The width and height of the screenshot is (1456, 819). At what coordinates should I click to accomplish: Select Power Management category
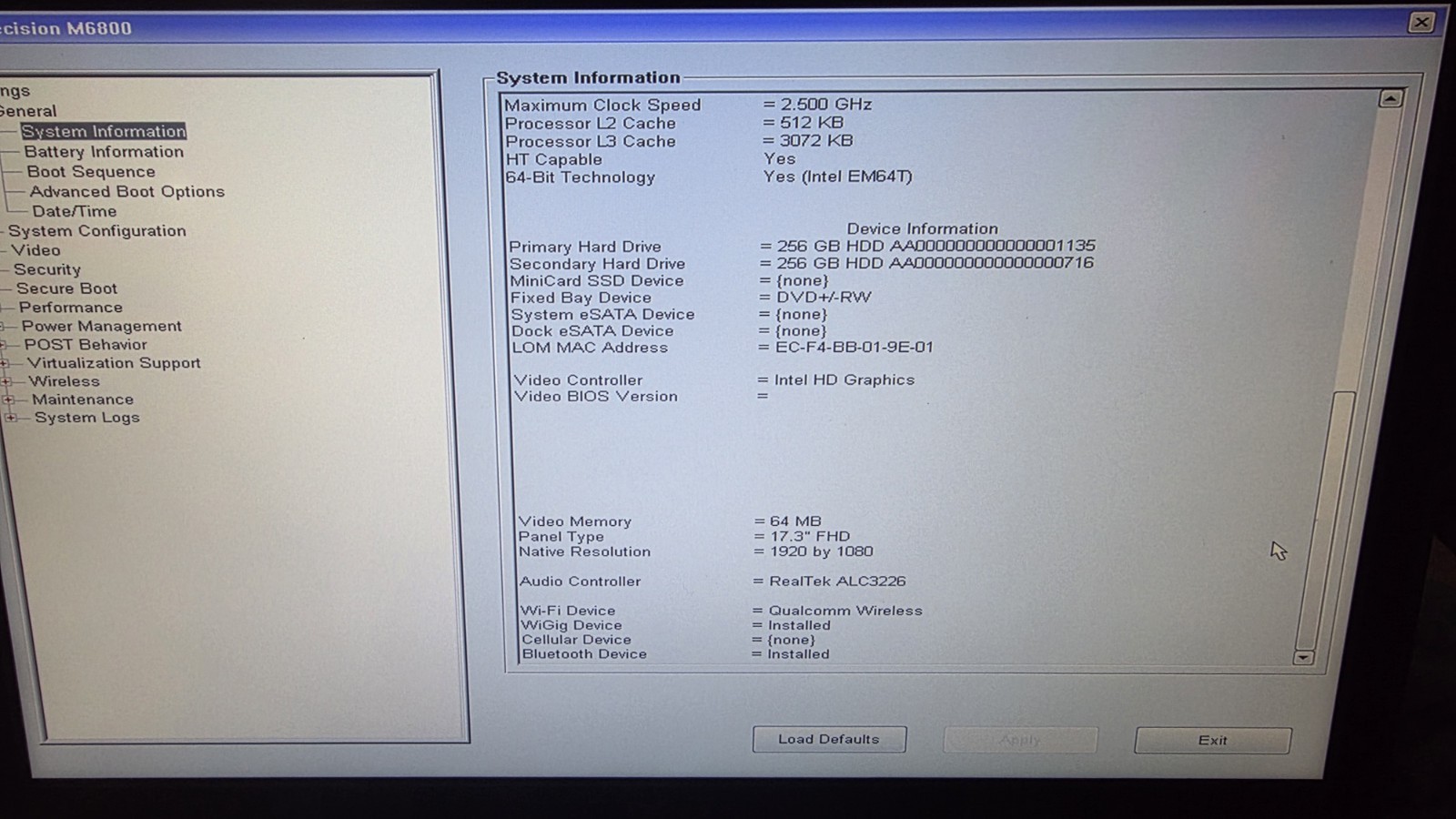[x=102, y=326]
